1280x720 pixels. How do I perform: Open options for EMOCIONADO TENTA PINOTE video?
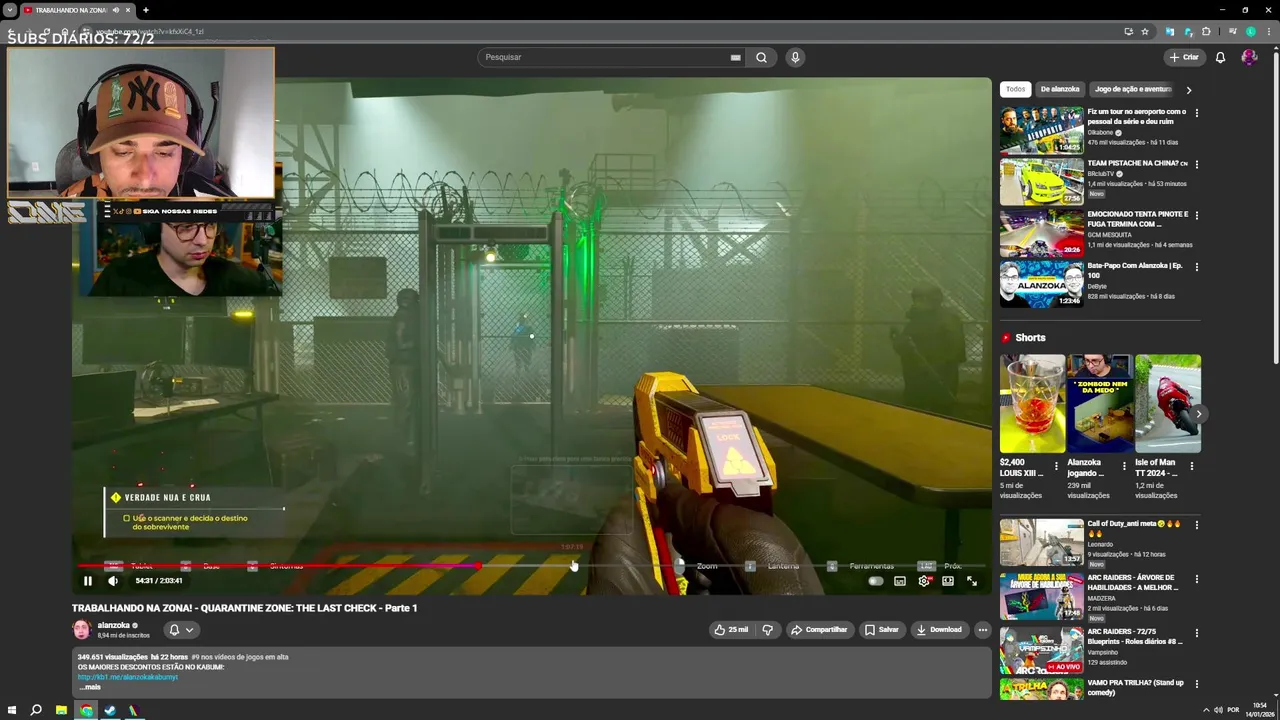coord(1197,215)
